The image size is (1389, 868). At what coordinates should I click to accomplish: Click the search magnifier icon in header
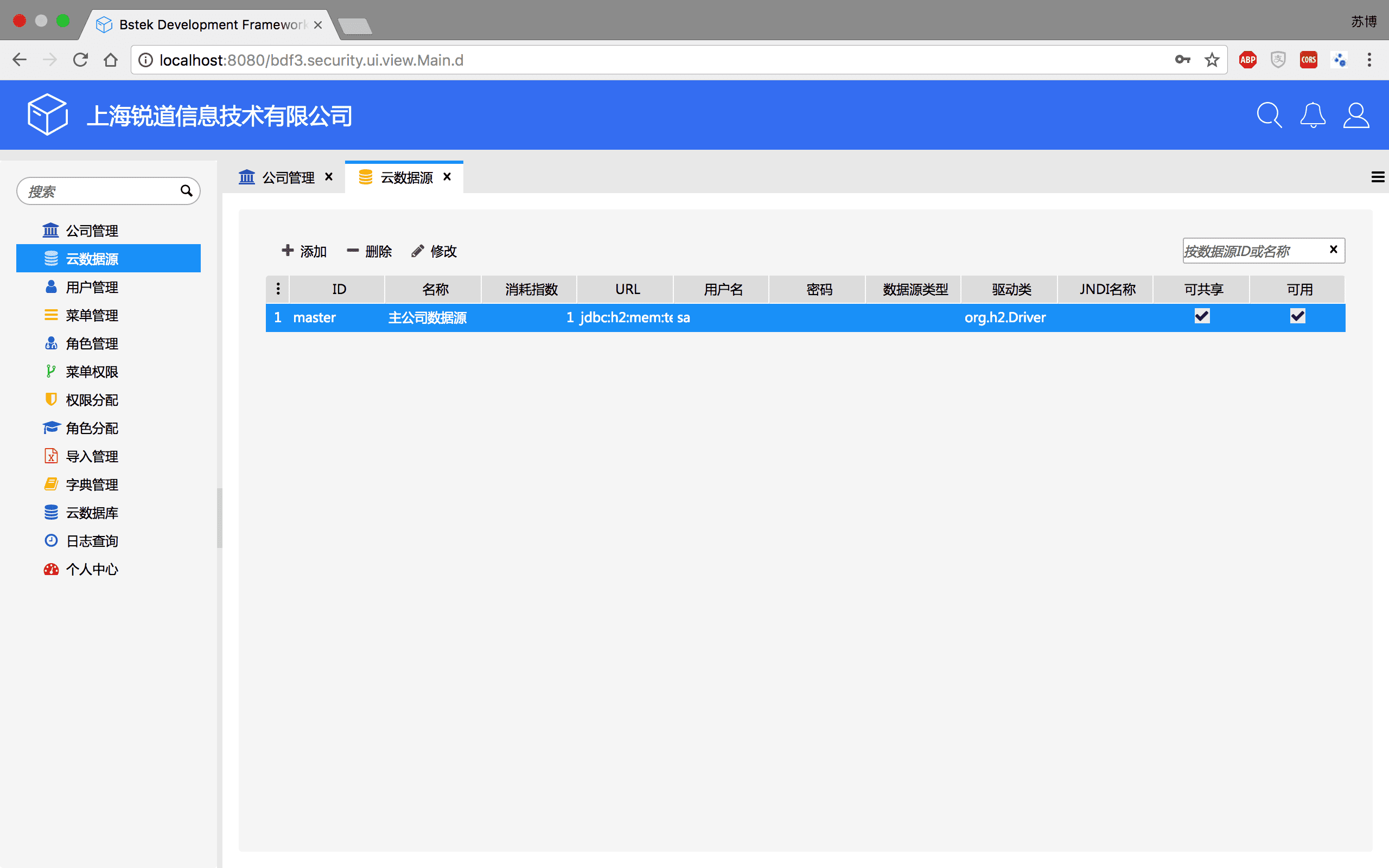coord(1269,116)
